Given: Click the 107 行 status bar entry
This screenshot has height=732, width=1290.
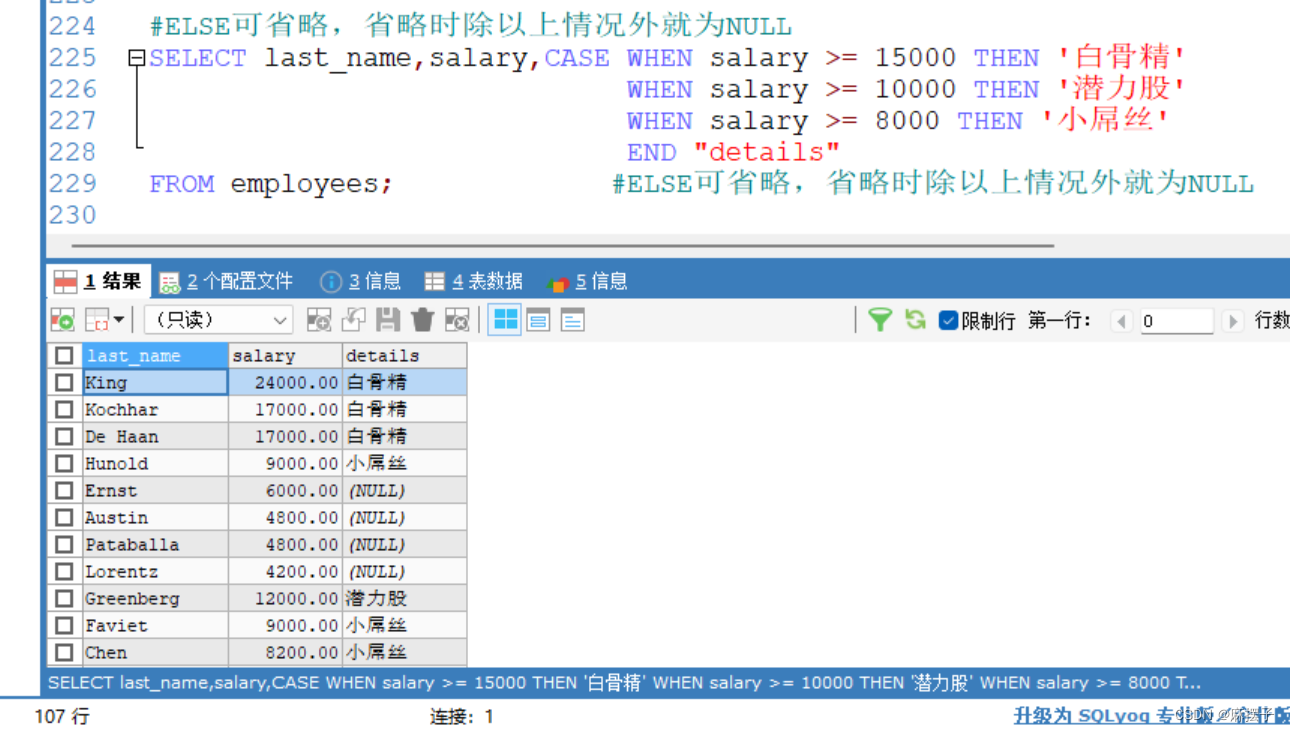Looking at the screenshot, I should point(61,716).
